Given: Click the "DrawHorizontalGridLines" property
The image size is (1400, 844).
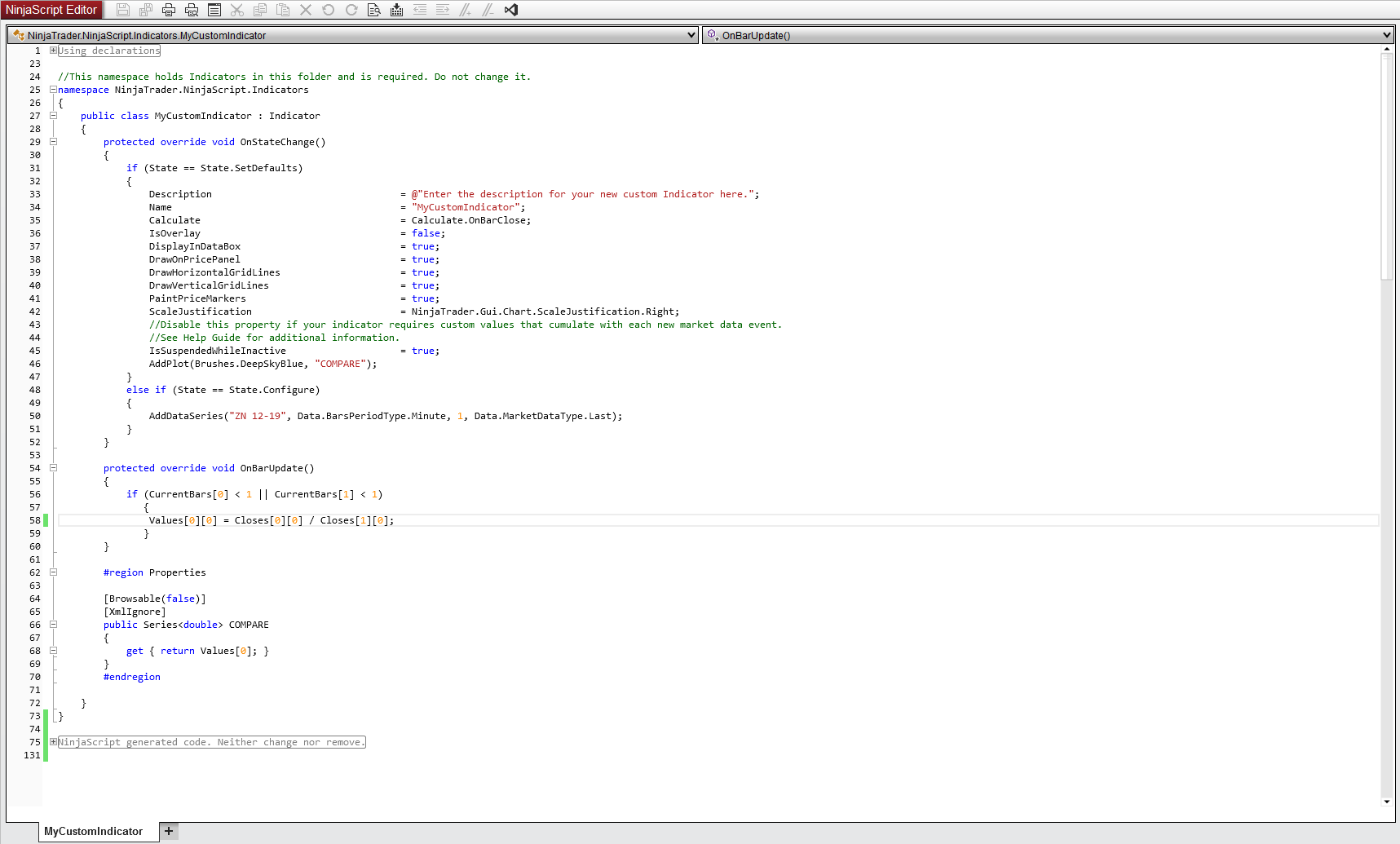Looking at the screenshot, I should point(214,272).
